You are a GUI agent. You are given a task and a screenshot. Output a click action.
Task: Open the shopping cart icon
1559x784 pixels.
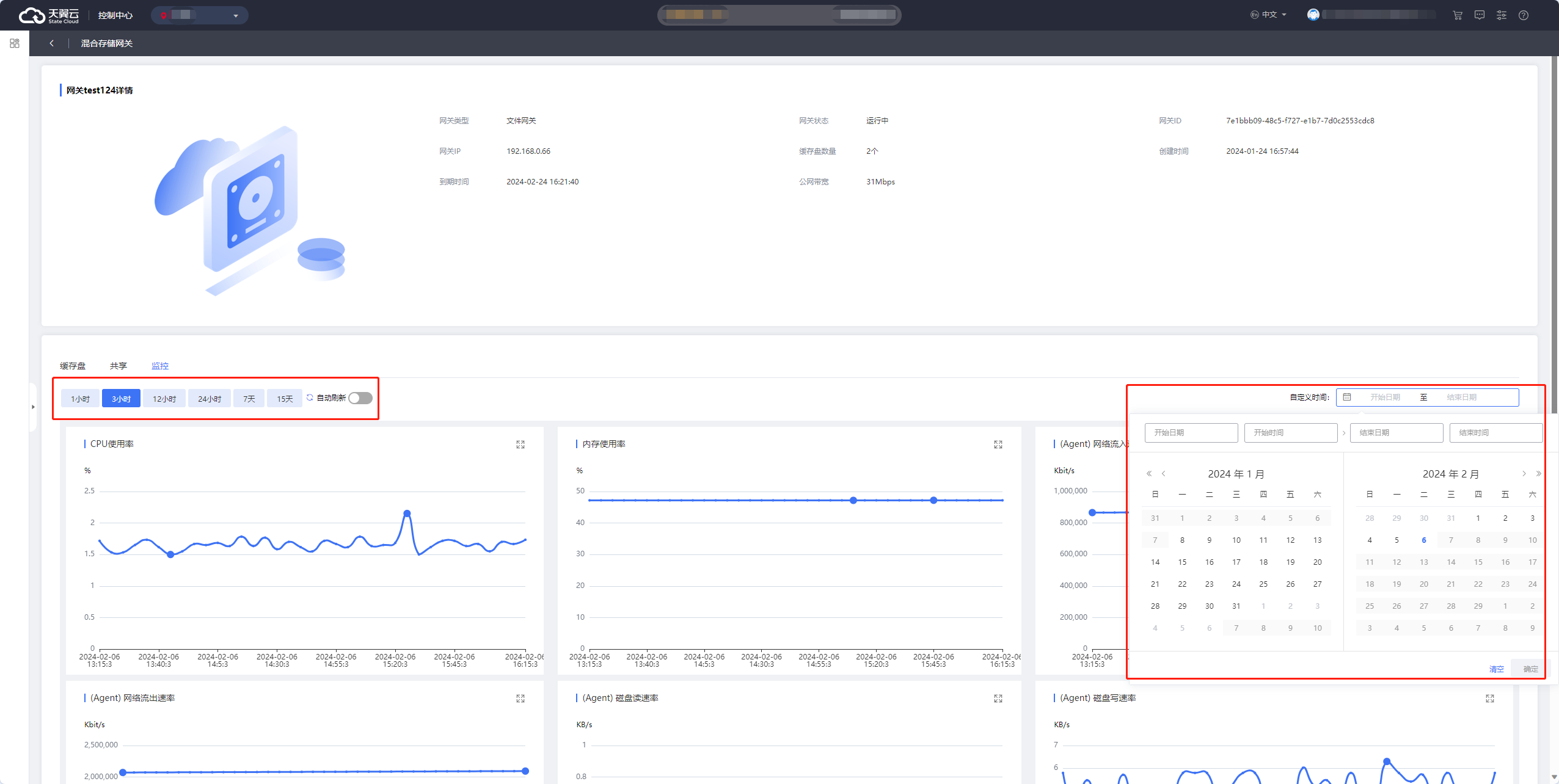click(x=1458, y=15)
